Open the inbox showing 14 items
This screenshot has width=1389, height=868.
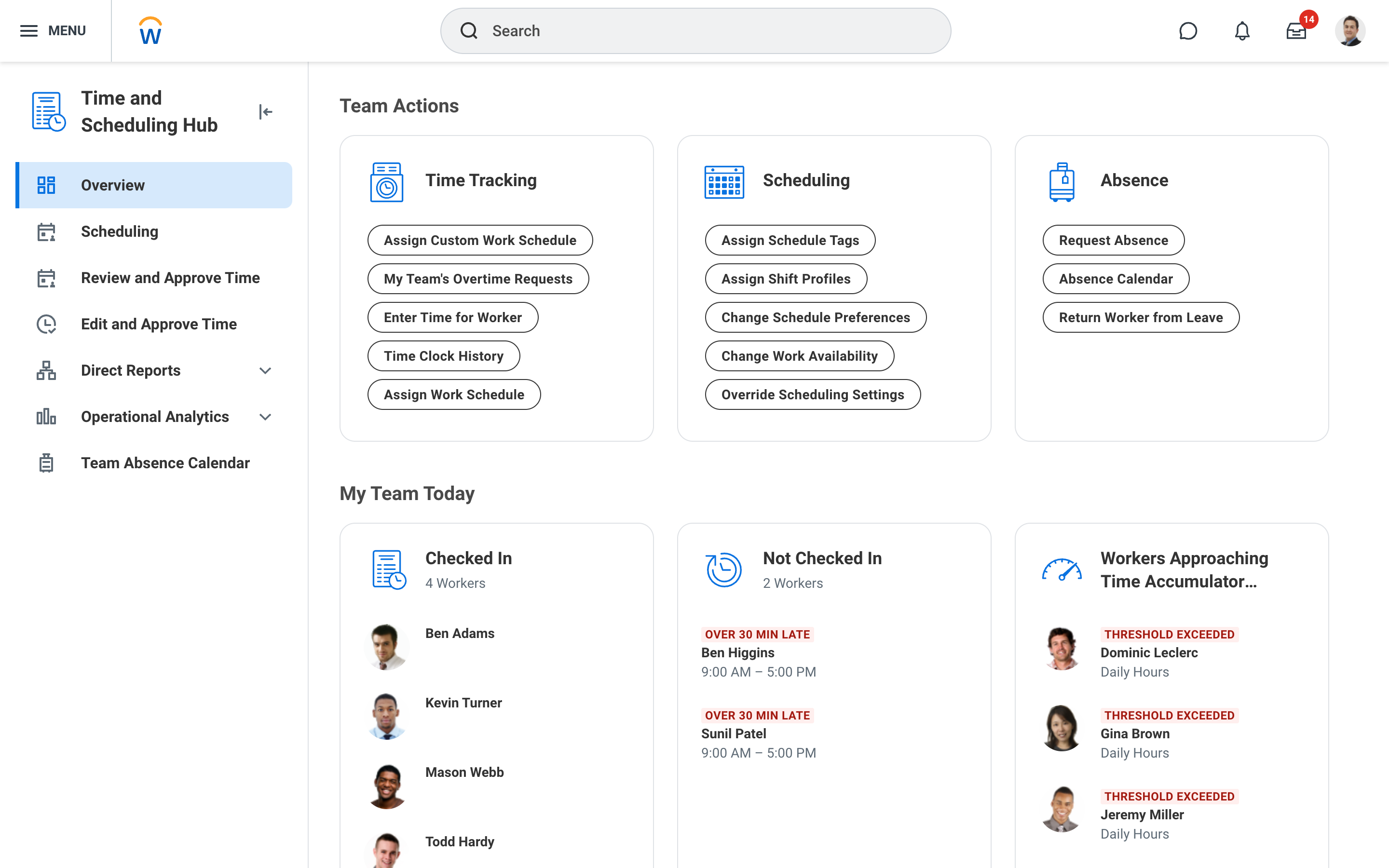pos(1296,30)
